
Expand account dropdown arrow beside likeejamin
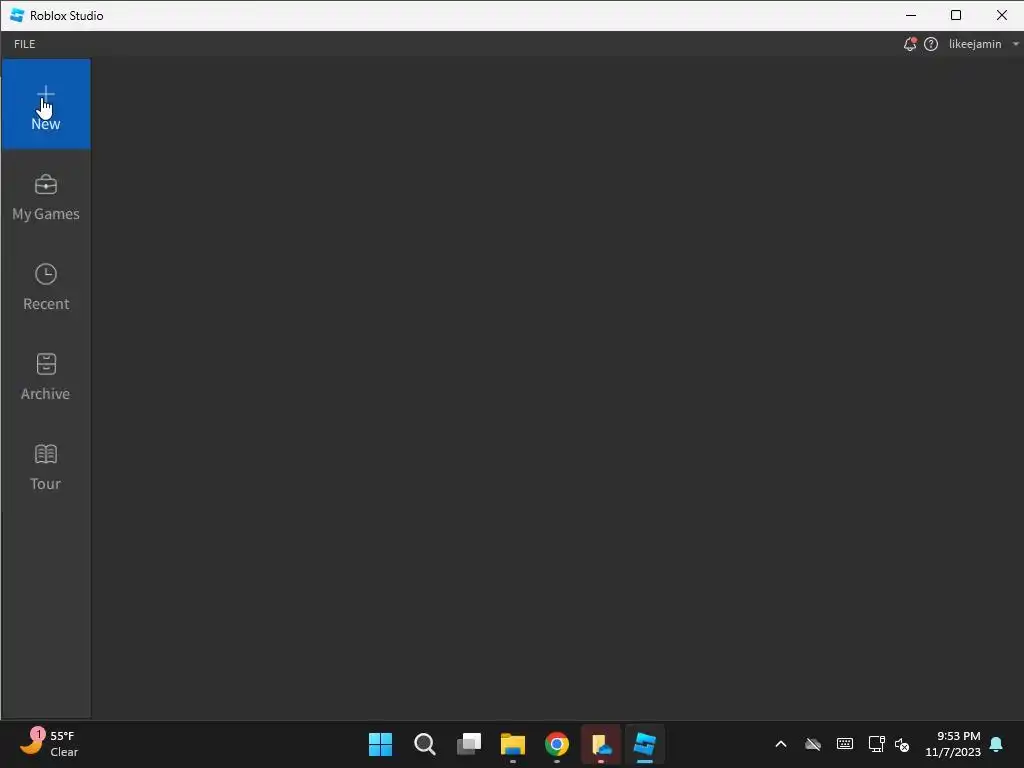(x=1016, y=44)
